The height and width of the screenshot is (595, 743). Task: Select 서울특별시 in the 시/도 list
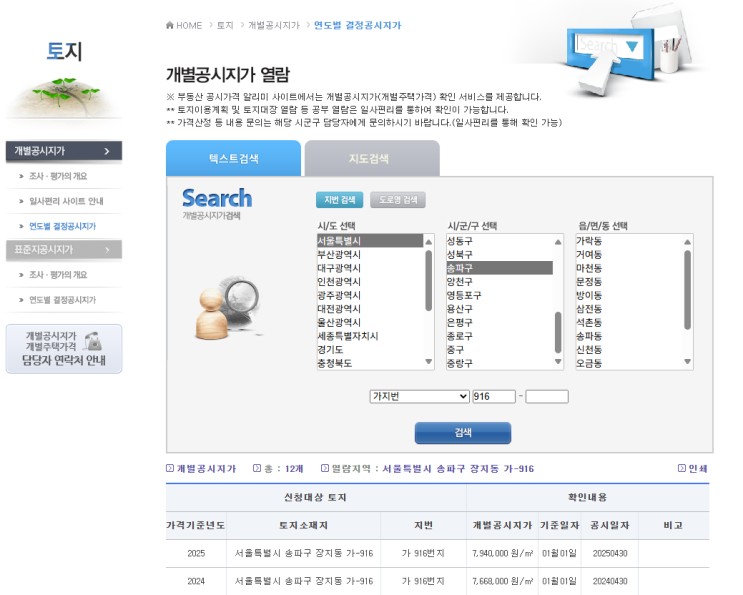click(x=370, y=241)
